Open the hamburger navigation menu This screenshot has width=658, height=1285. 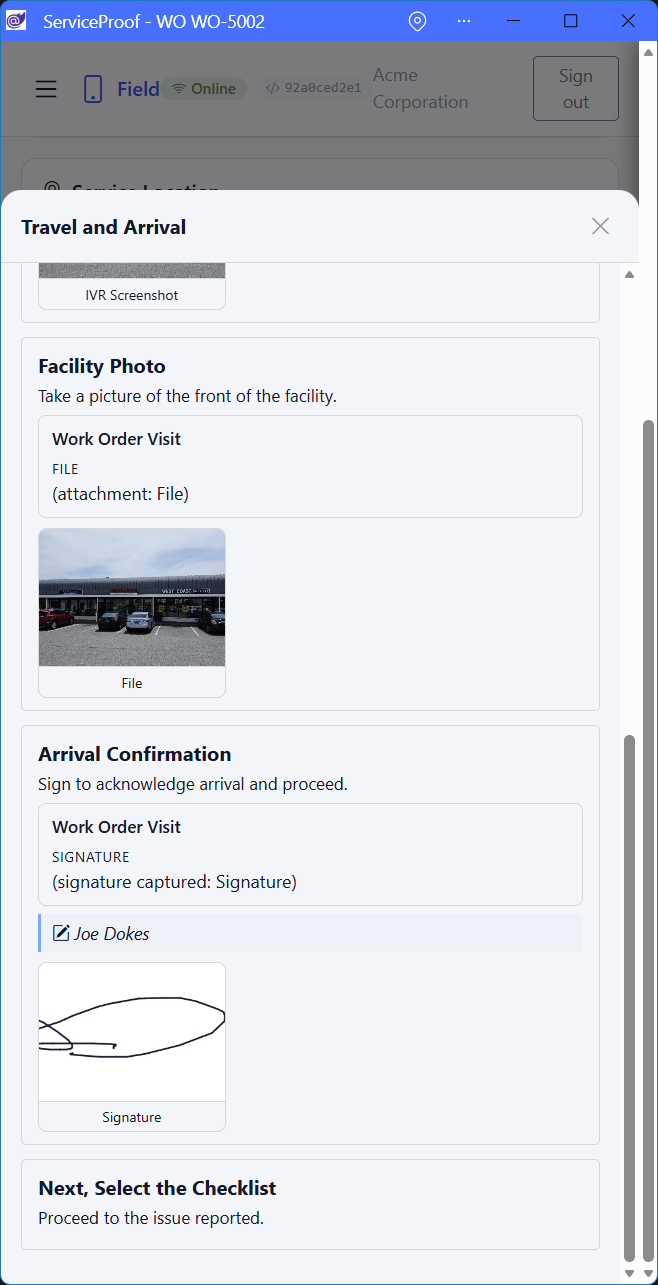46,89
